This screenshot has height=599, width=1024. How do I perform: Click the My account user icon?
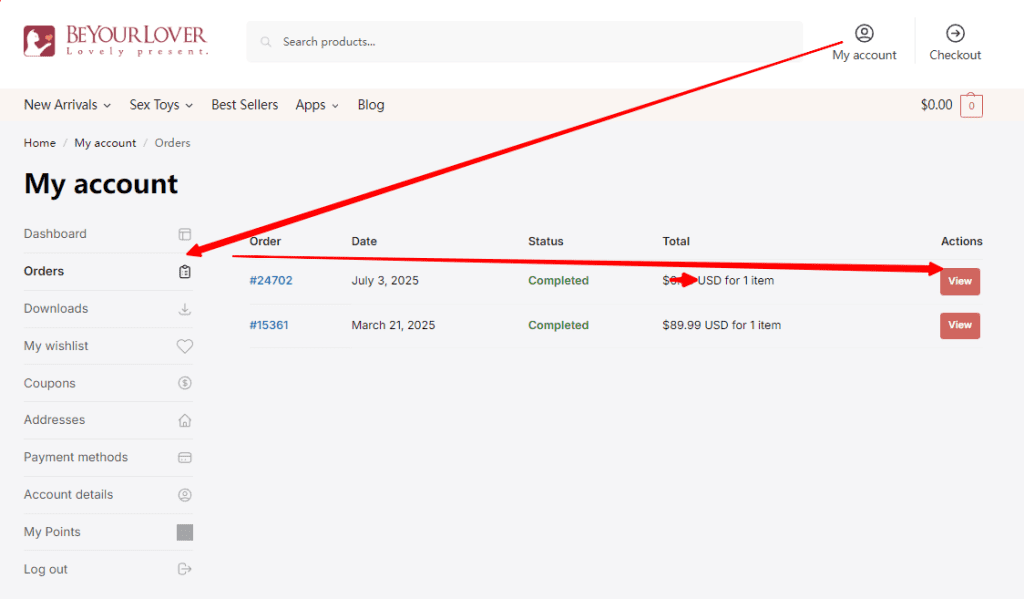click(x=864, y=33)
